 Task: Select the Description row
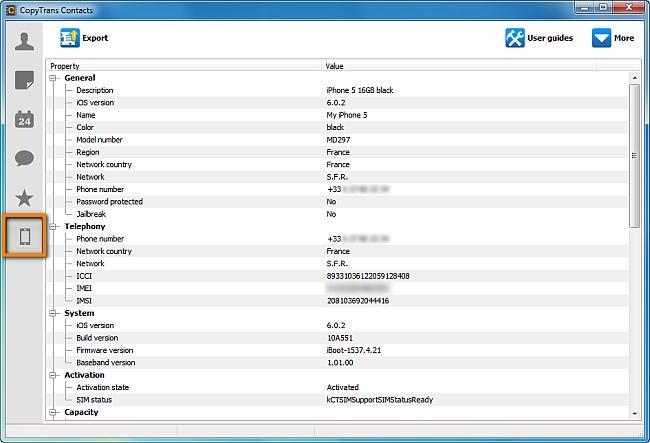[x=338, y=90]
